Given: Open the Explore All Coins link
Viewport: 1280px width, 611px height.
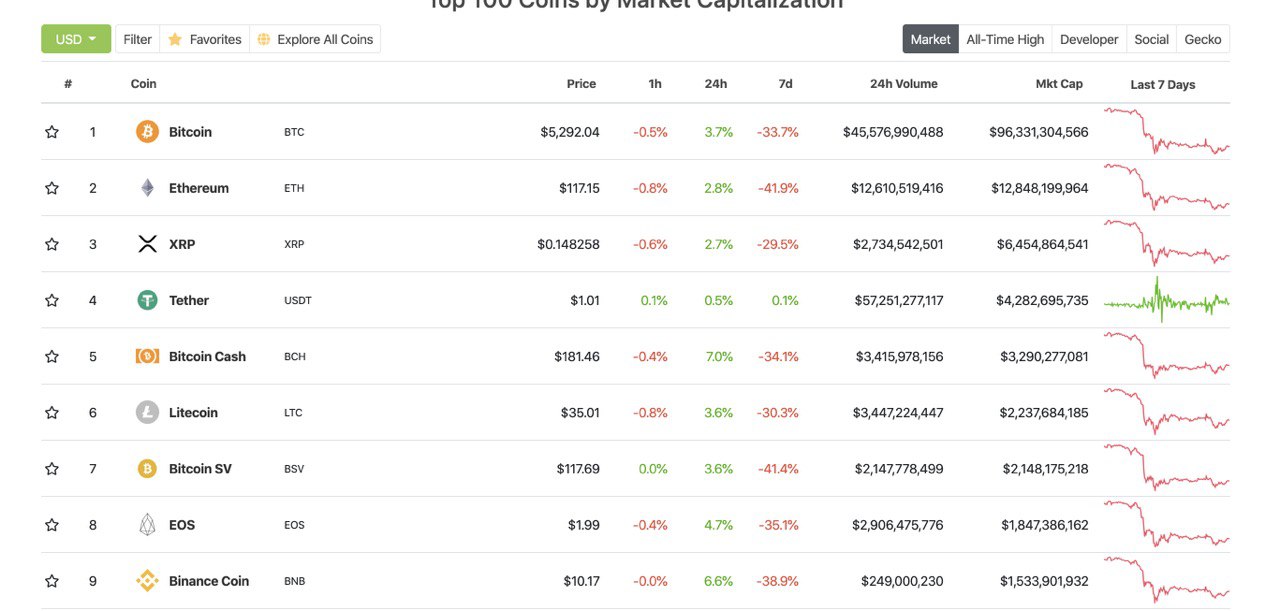Looking at the screenshot, I should [x=315, y=39].
